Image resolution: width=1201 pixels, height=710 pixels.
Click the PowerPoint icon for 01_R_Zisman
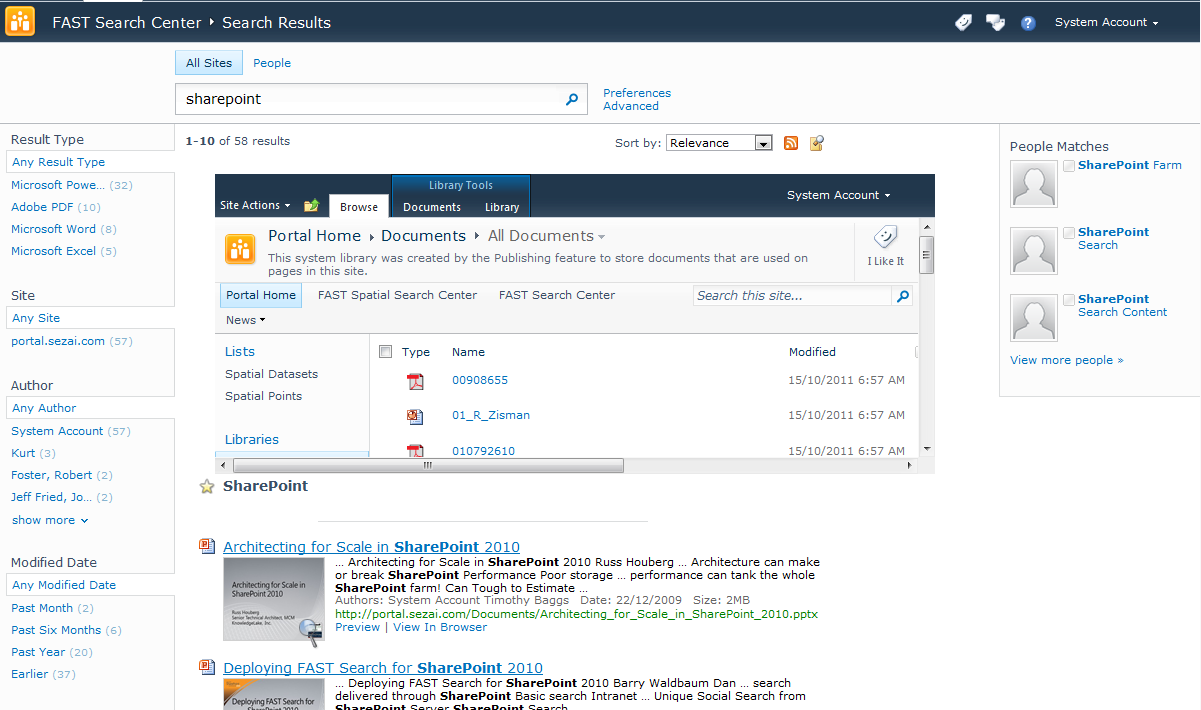(415, 416)
